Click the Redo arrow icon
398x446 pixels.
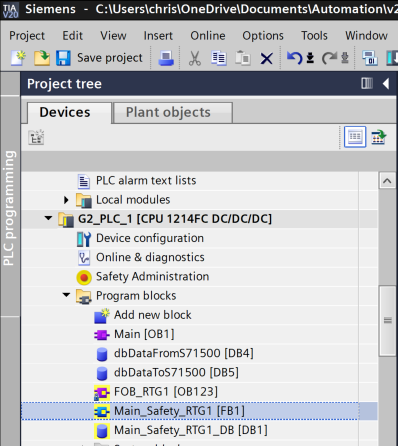tap(329, 58)
